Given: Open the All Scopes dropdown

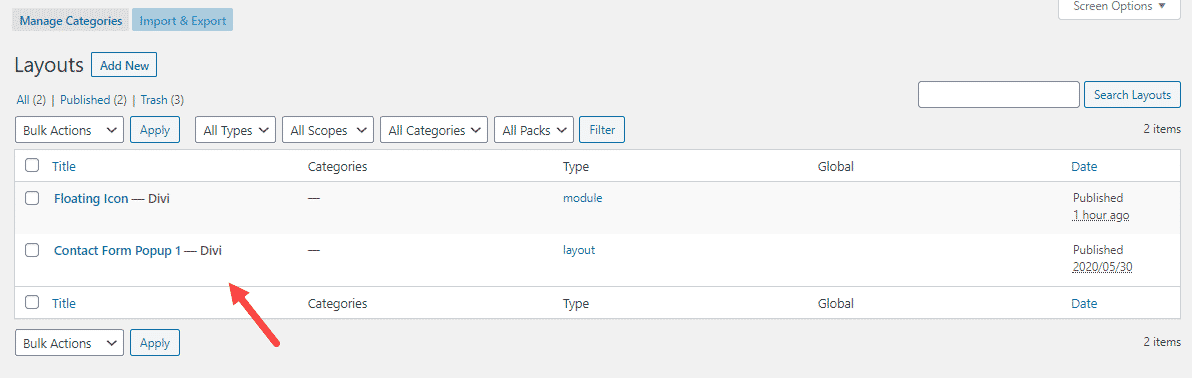Looking at the screenshot, I should pos(328,130).
